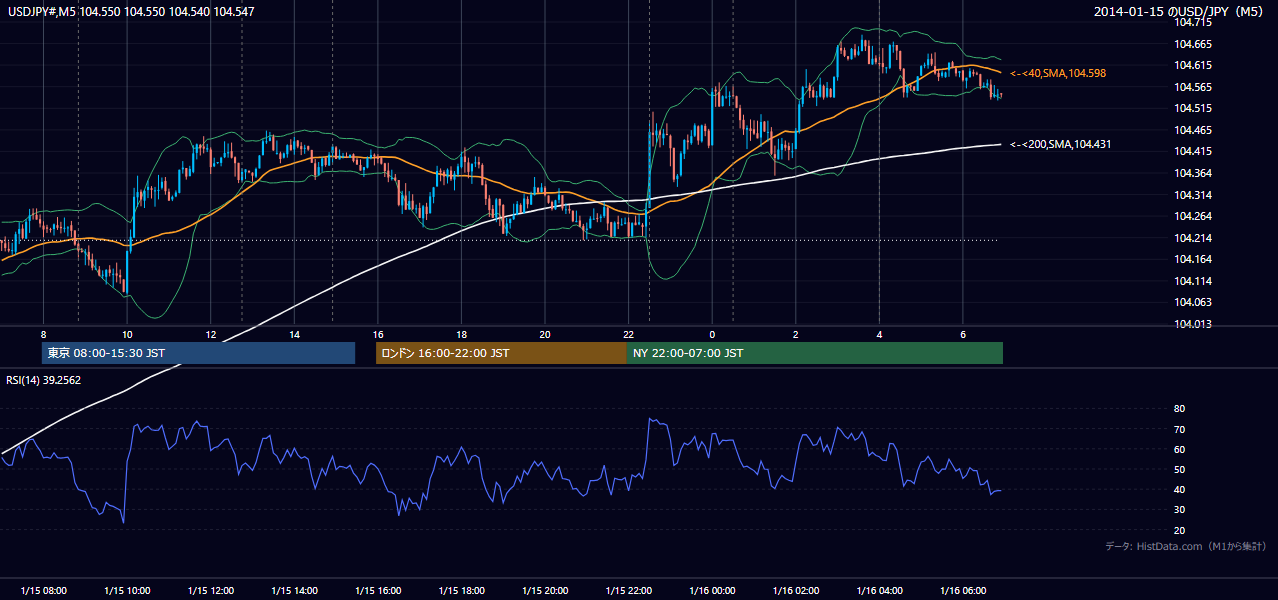This screenshot has width=1278, height=600.
Task: Click price level 104.465 on axis
Action: (1195, 130)
